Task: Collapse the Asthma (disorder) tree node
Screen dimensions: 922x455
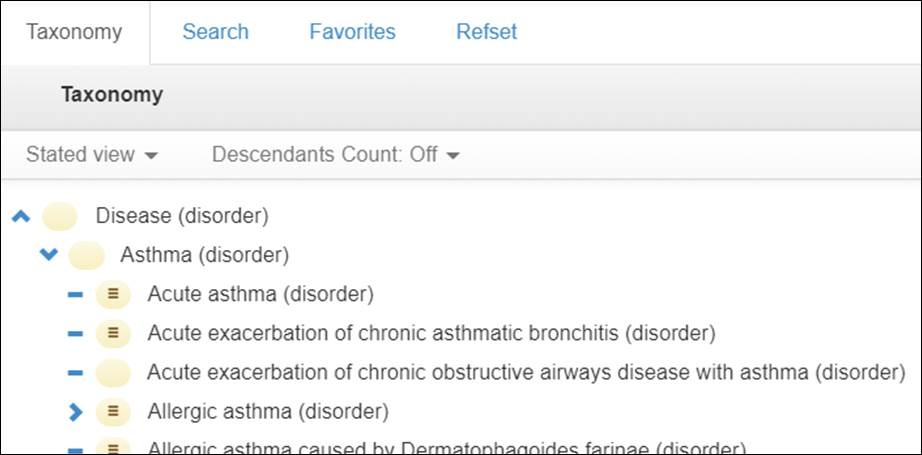Action: (48, 255)
